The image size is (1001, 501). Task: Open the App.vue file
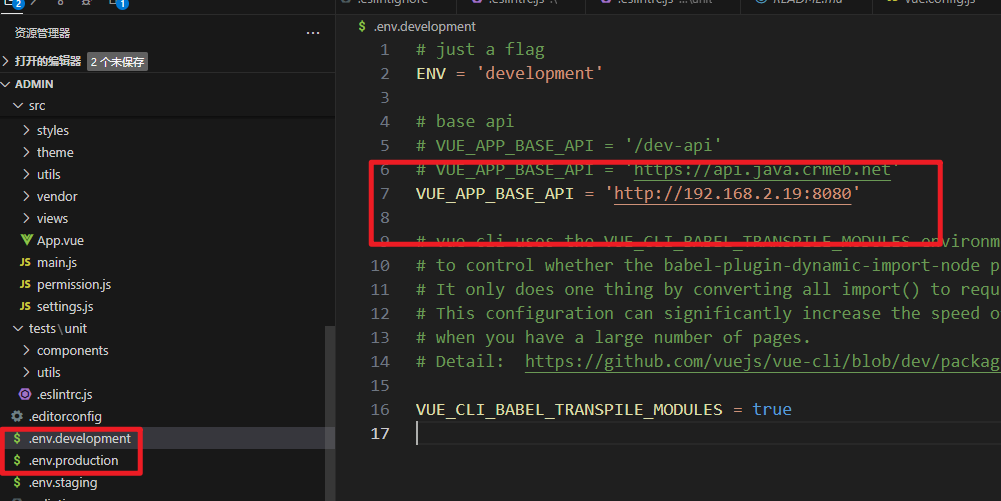[60, 241]
